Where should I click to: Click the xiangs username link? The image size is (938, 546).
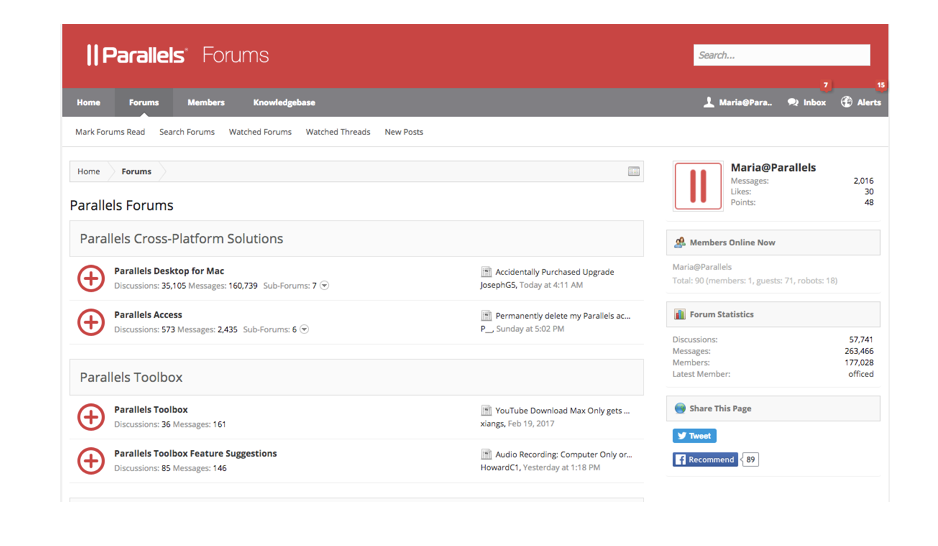(492, 424)
